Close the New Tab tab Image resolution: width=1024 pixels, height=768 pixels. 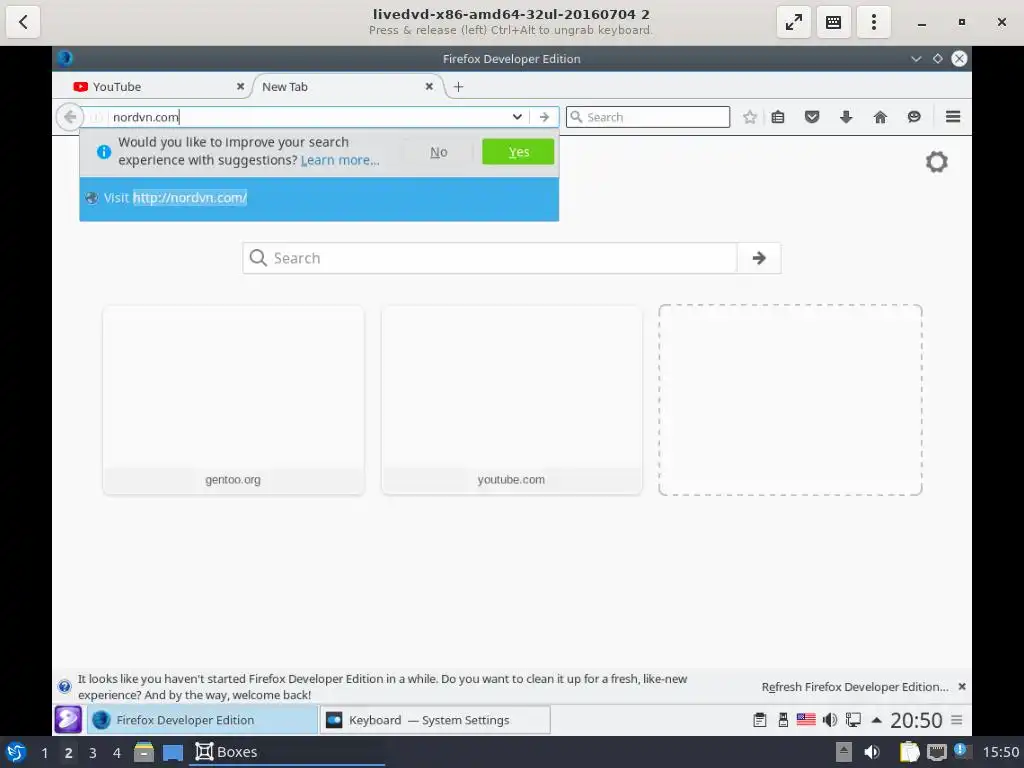429,86
